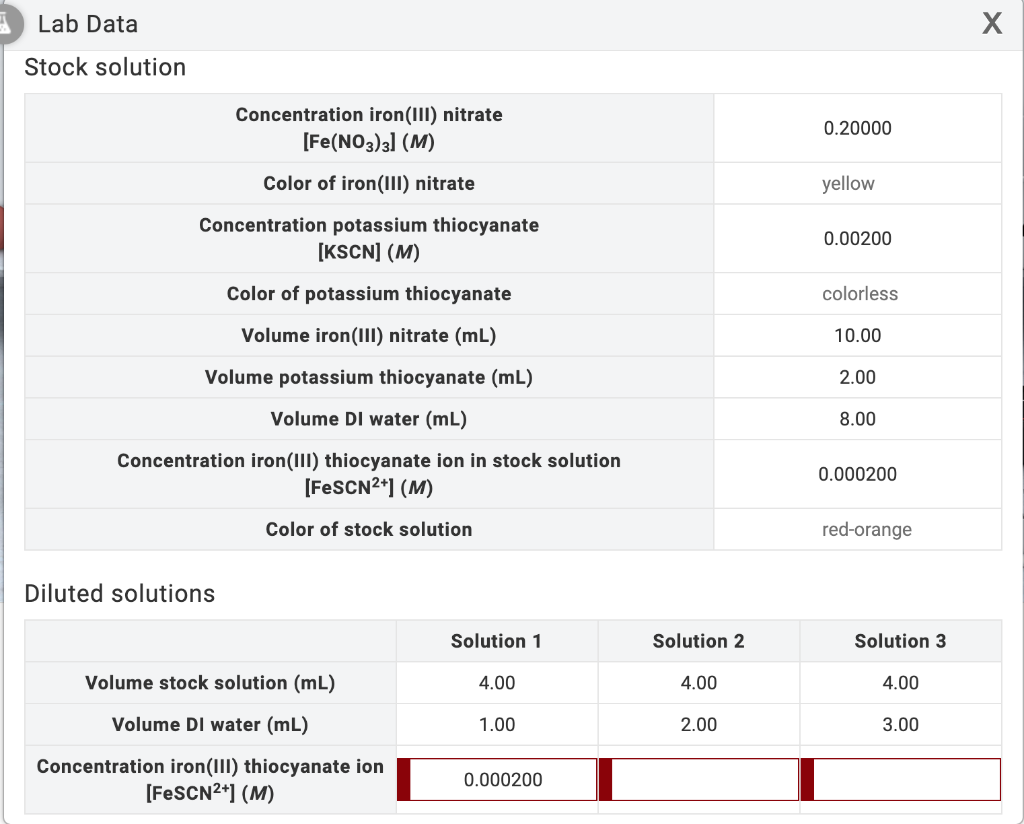This screenshot has width=1024, height=824.
Task: Click the color value 'red-orange'
Action: (867, 530)
